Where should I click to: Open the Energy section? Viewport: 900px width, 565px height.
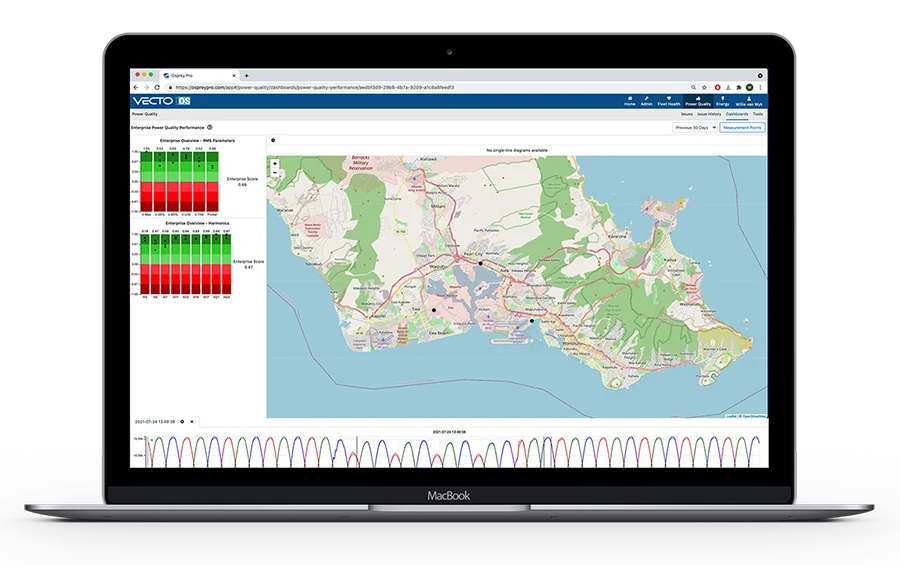tap(723, 101)
